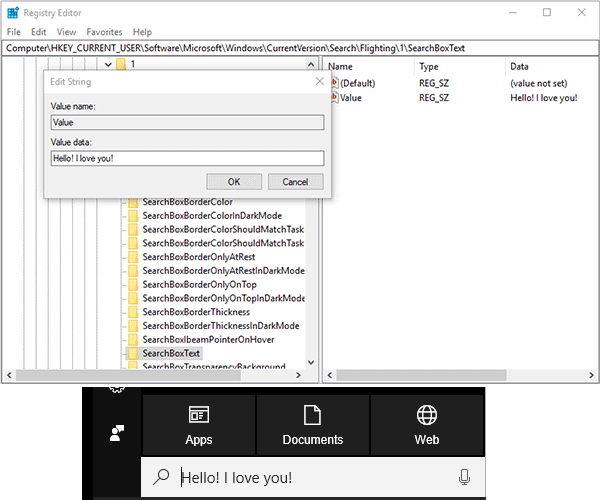Select the SearchBoxIbeamPointerOnHover key
This screenshot has height=500, width=600.
click(x=209, y=340)
